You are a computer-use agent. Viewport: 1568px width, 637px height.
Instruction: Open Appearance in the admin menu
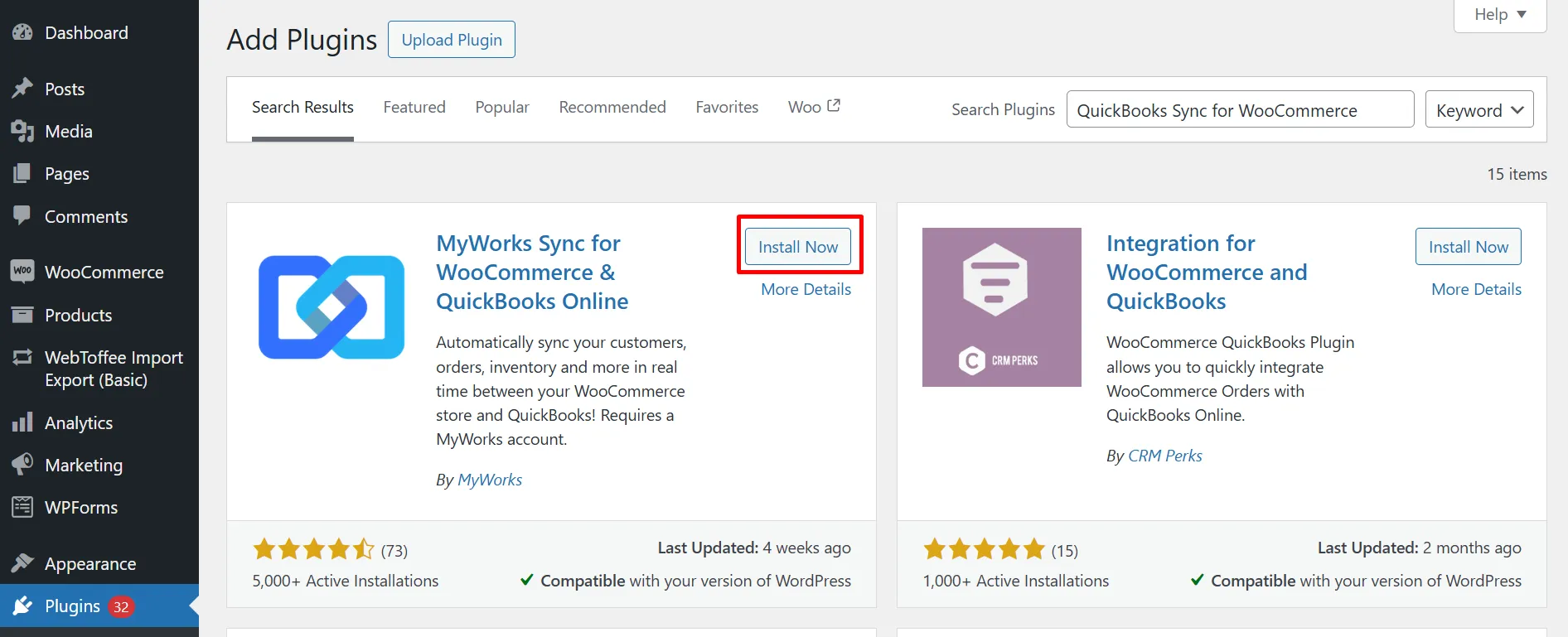tap(90, 563)
